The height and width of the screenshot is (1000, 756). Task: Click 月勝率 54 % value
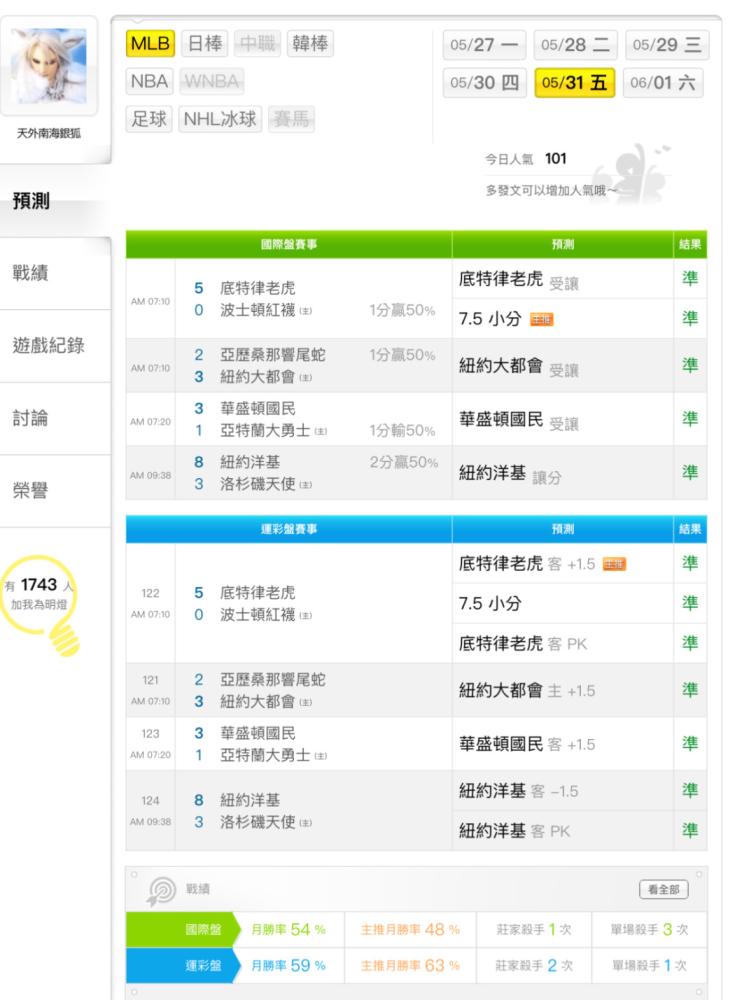[288, 929]
